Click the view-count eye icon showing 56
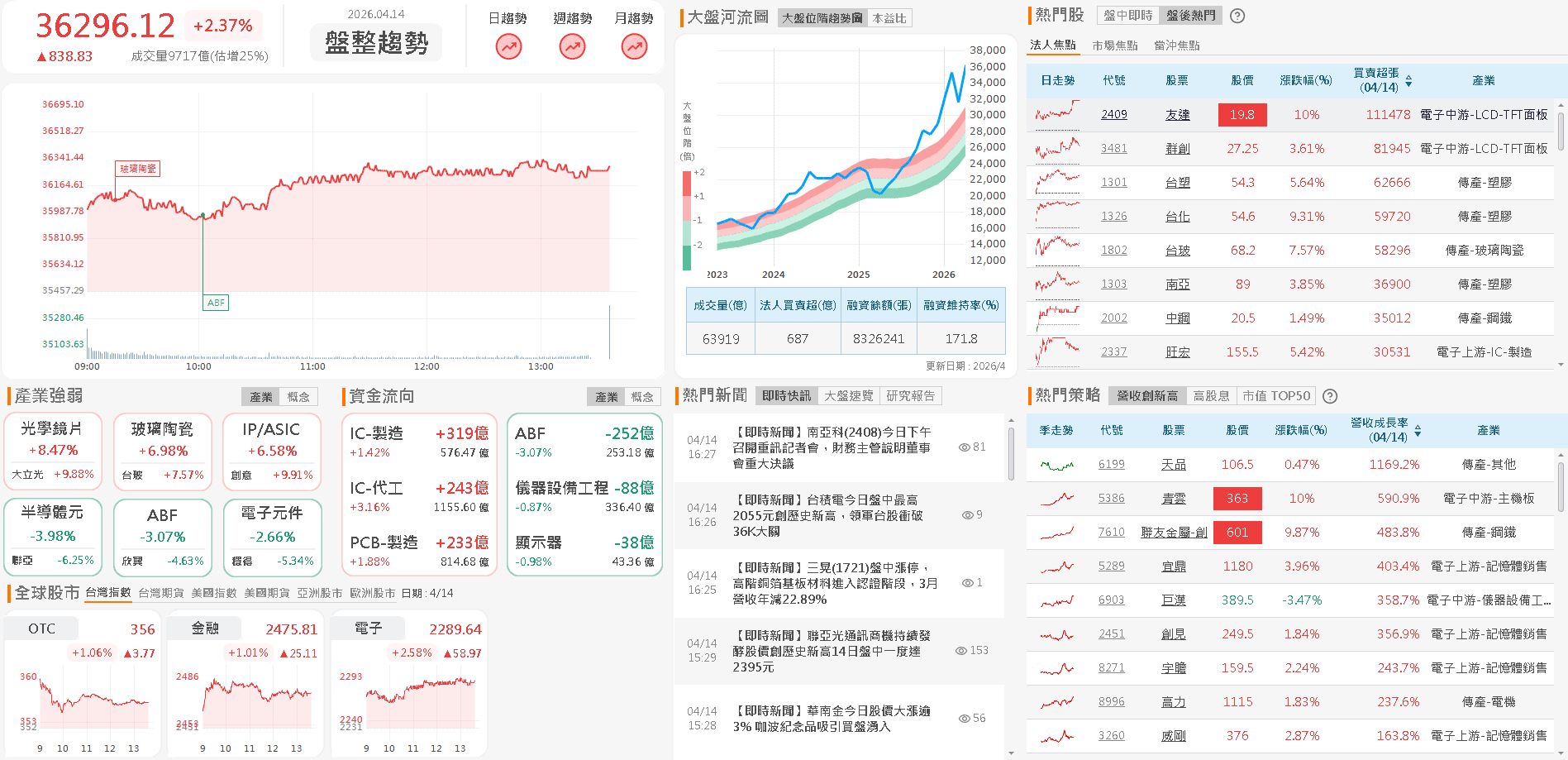Viewport: 1568px width, 760px height. pyautogui.click(x=964, y=719)
